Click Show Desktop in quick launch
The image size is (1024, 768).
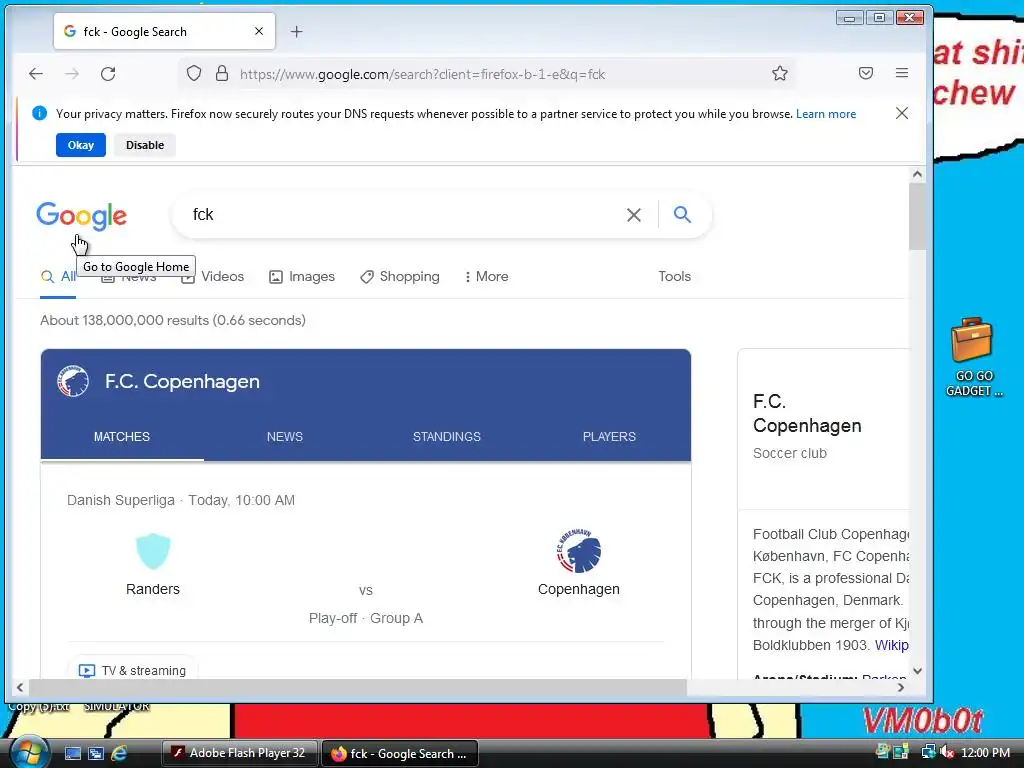click(x=72, y=754)
